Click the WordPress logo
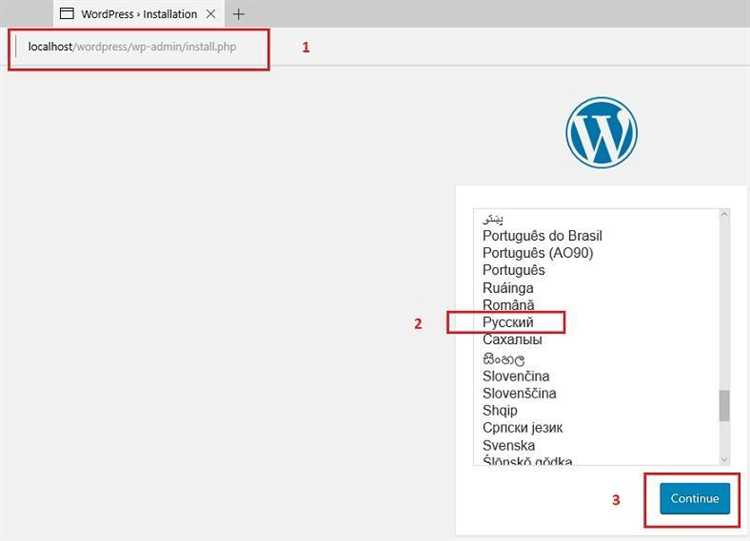Viewport: 750px width, 541px height. [601, 132]
